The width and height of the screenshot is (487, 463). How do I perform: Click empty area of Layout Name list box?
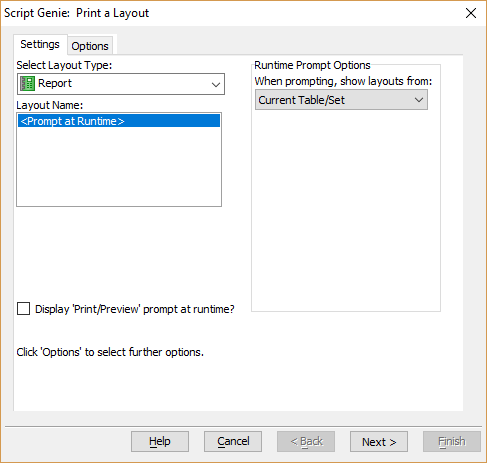pyautogui.click(x=119, y=167)
